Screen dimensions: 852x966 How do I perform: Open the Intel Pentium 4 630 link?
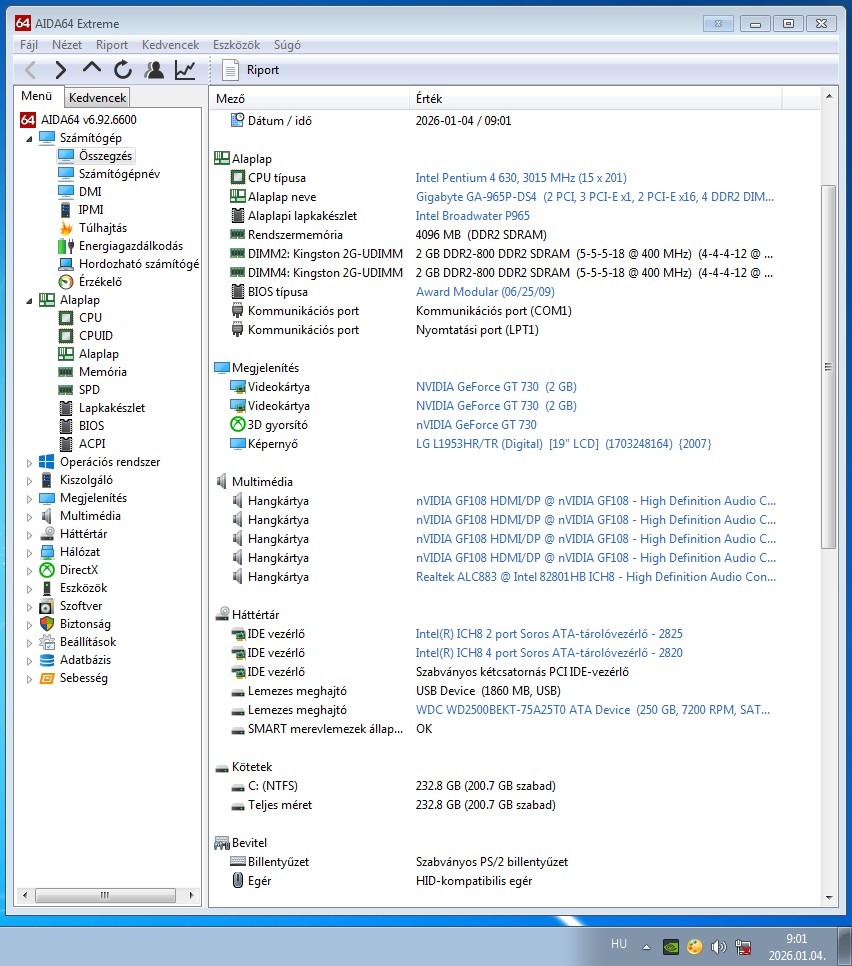point(521,178)
